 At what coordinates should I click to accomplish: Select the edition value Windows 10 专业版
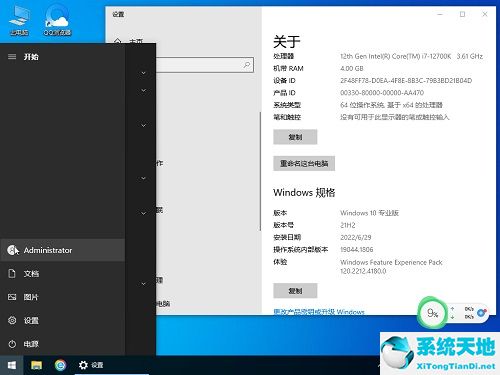pyautogui.click(x=369, y=213)
